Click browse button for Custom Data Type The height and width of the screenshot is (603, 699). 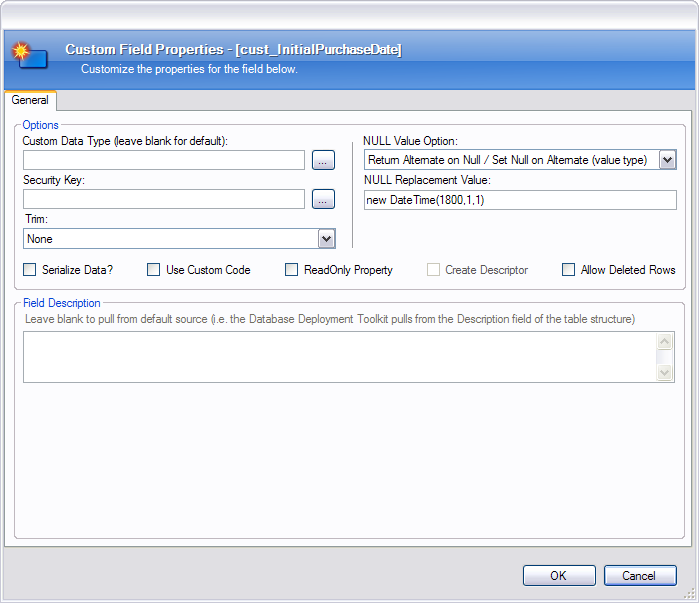[x=323, y=160]
